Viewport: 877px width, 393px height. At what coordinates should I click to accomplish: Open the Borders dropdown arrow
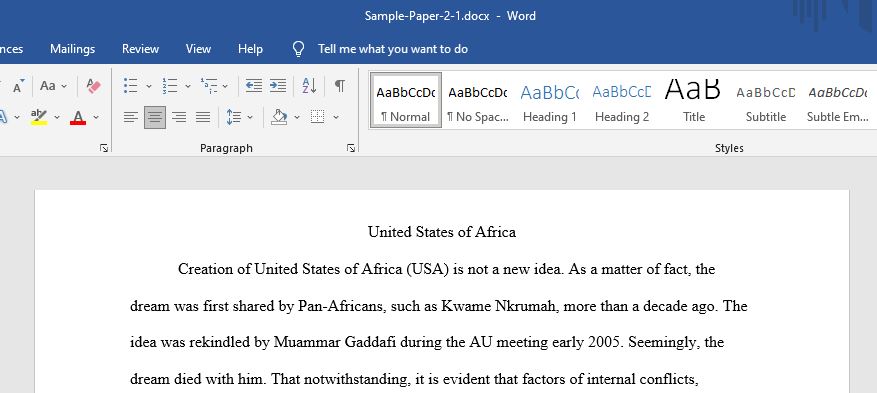click(x=336, y=117)
